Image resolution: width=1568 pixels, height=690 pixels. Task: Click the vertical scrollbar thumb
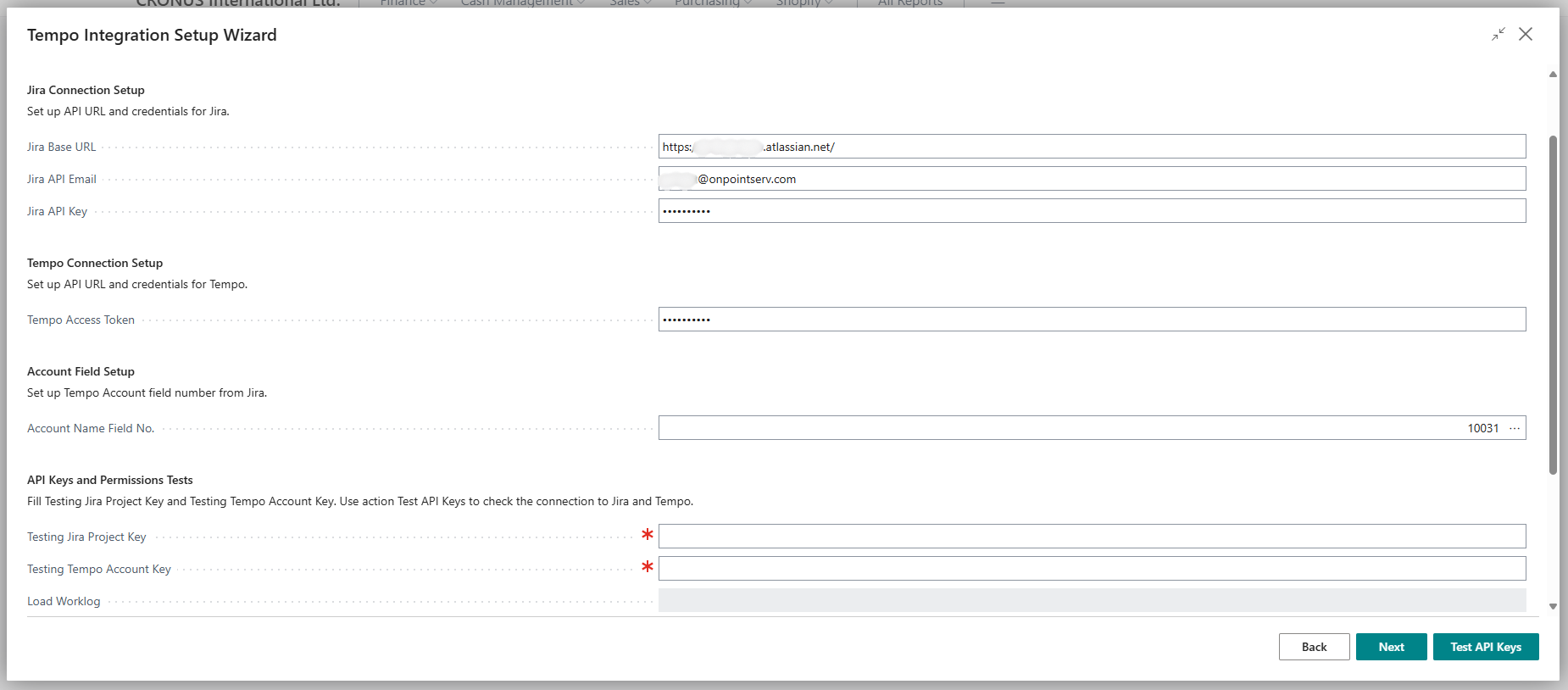1553,305
